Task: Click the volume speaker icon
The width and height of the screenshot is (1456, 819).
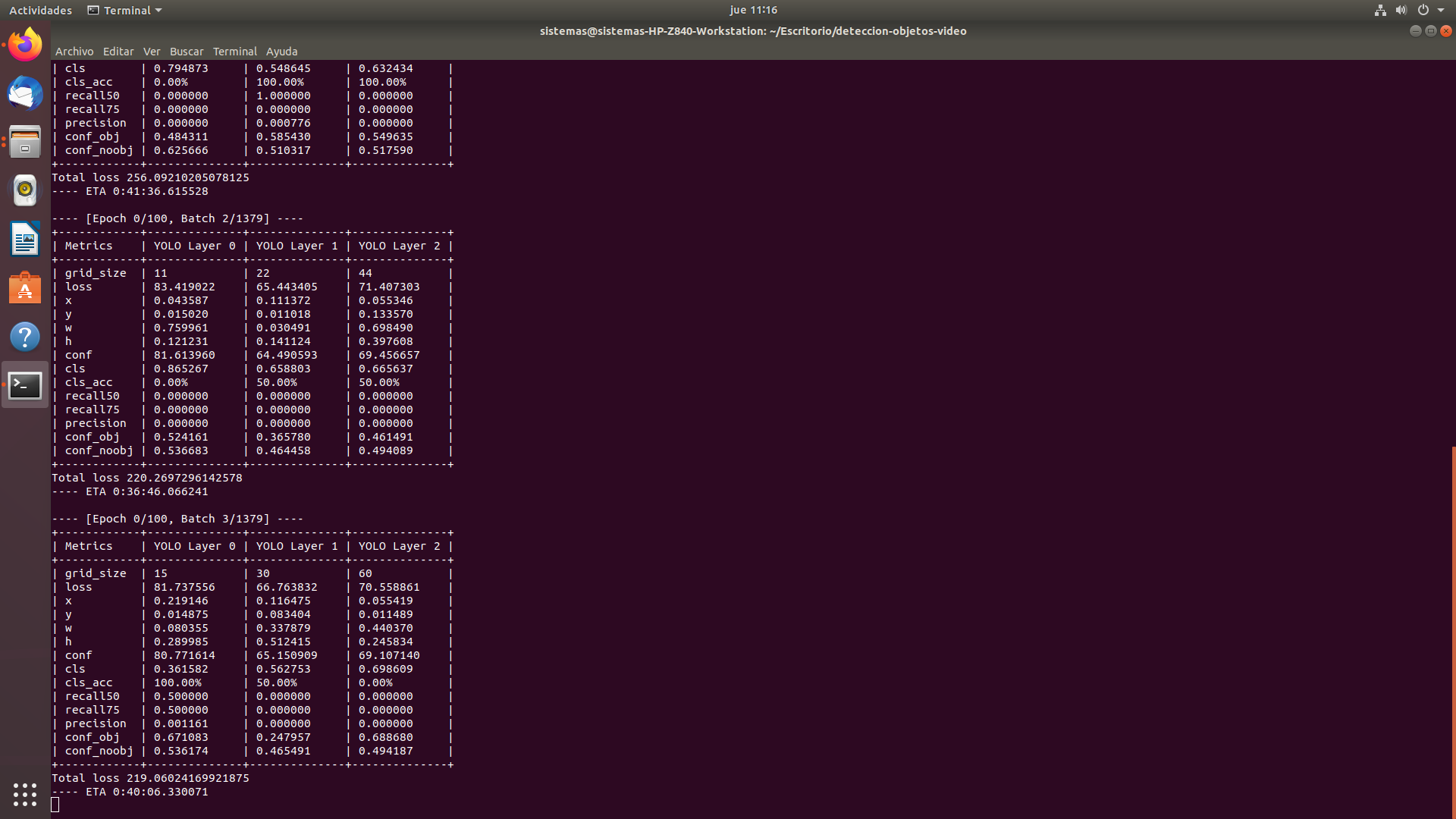Action: (1401, 10)
